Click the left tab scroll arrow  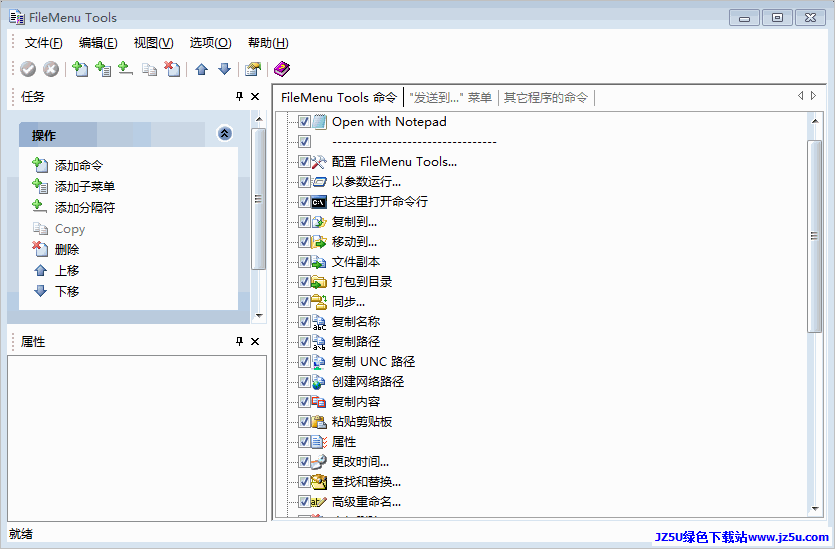tap(800, 95)
